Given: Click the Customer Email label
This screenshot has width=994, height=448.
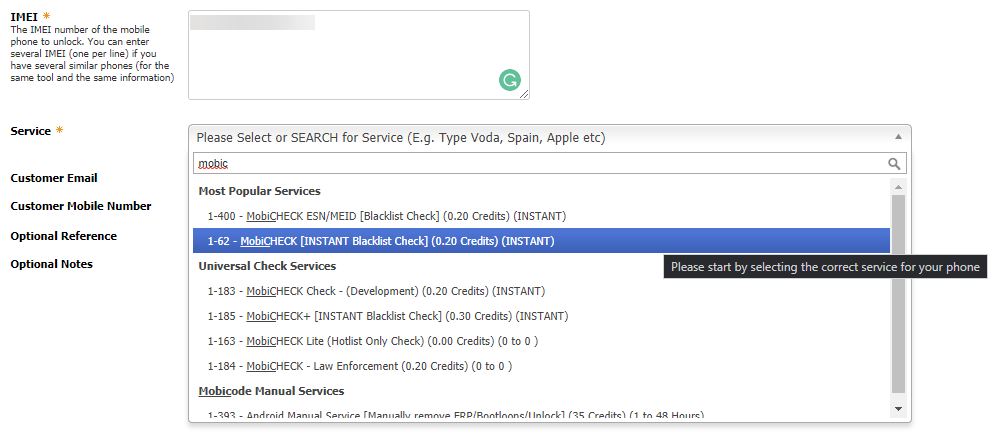Looking at the screenshot, I should (54, 178).
